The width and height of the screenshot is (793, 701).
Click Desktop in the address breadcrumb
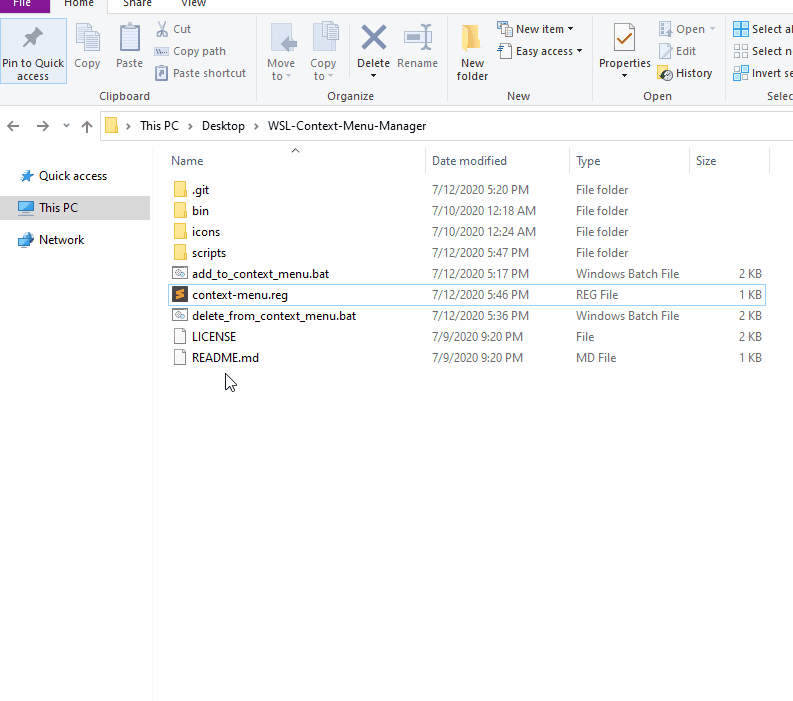click(x=223, y=126)
